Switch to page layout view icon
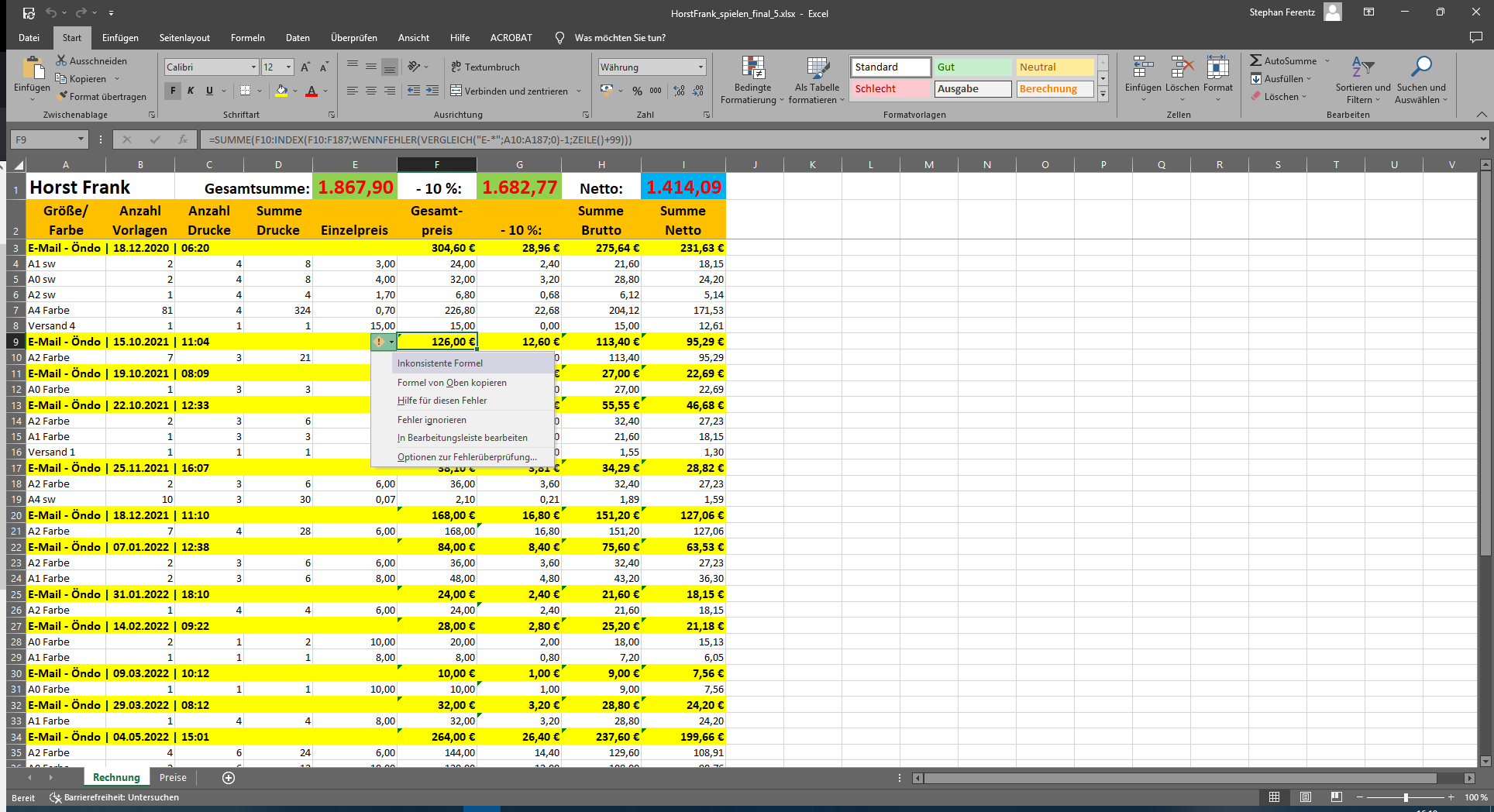The width and height of the screenshot is (1494, 812). [x=1306, y=797]
